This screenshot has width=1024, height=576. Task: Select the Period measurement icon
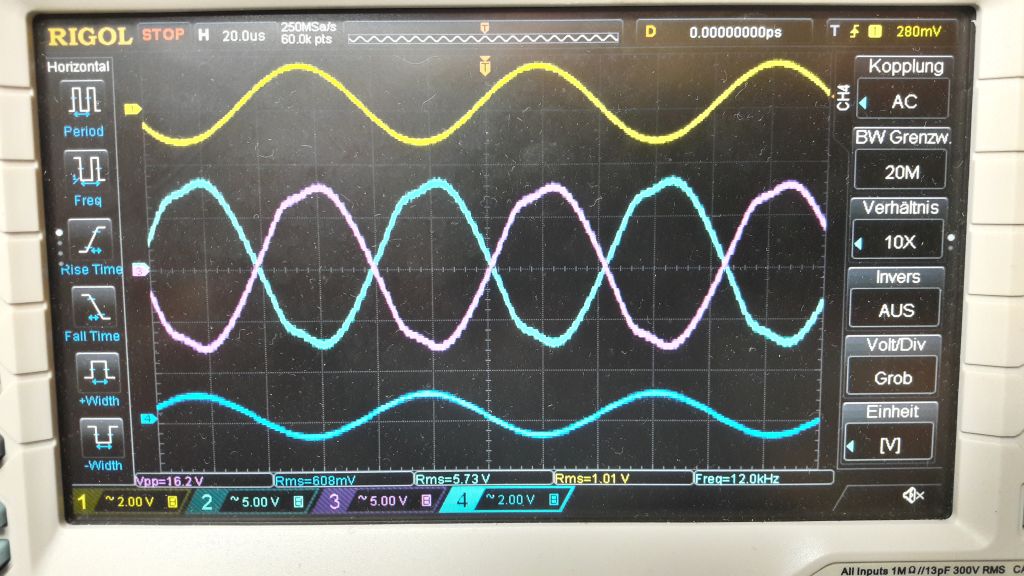coord(84,100)
